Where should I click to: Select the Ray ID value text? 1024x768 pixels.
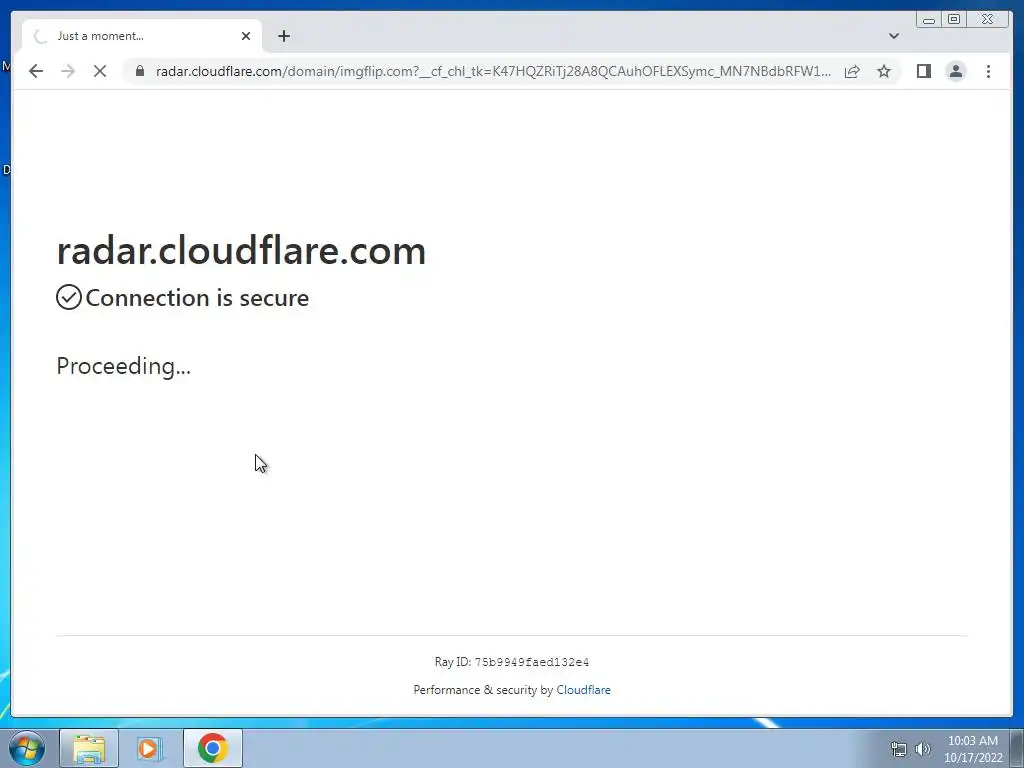[532, 662]
